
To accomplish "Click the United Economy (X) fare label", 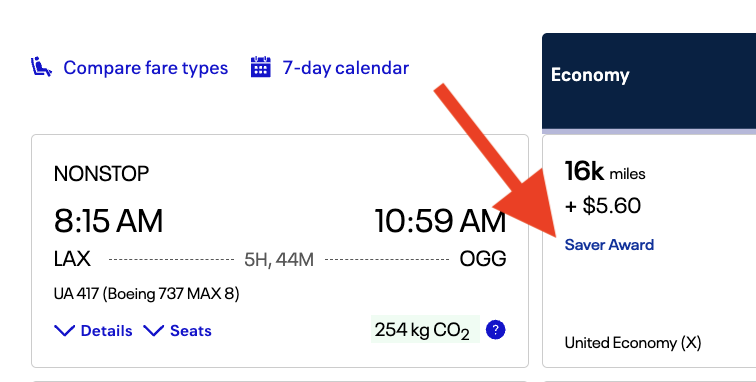I will 633,343.
